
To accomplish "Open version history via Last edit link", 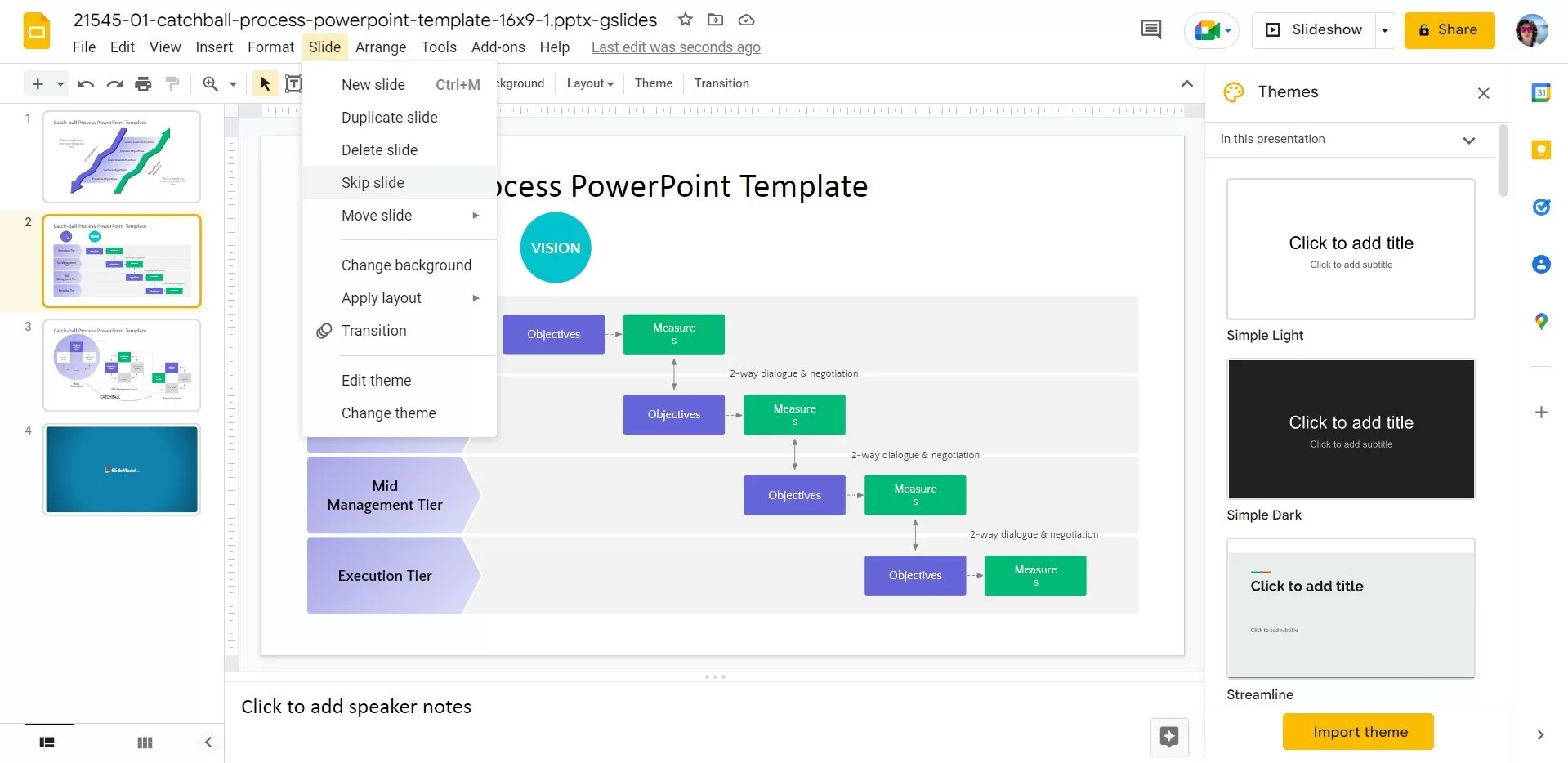I will 675,47.
